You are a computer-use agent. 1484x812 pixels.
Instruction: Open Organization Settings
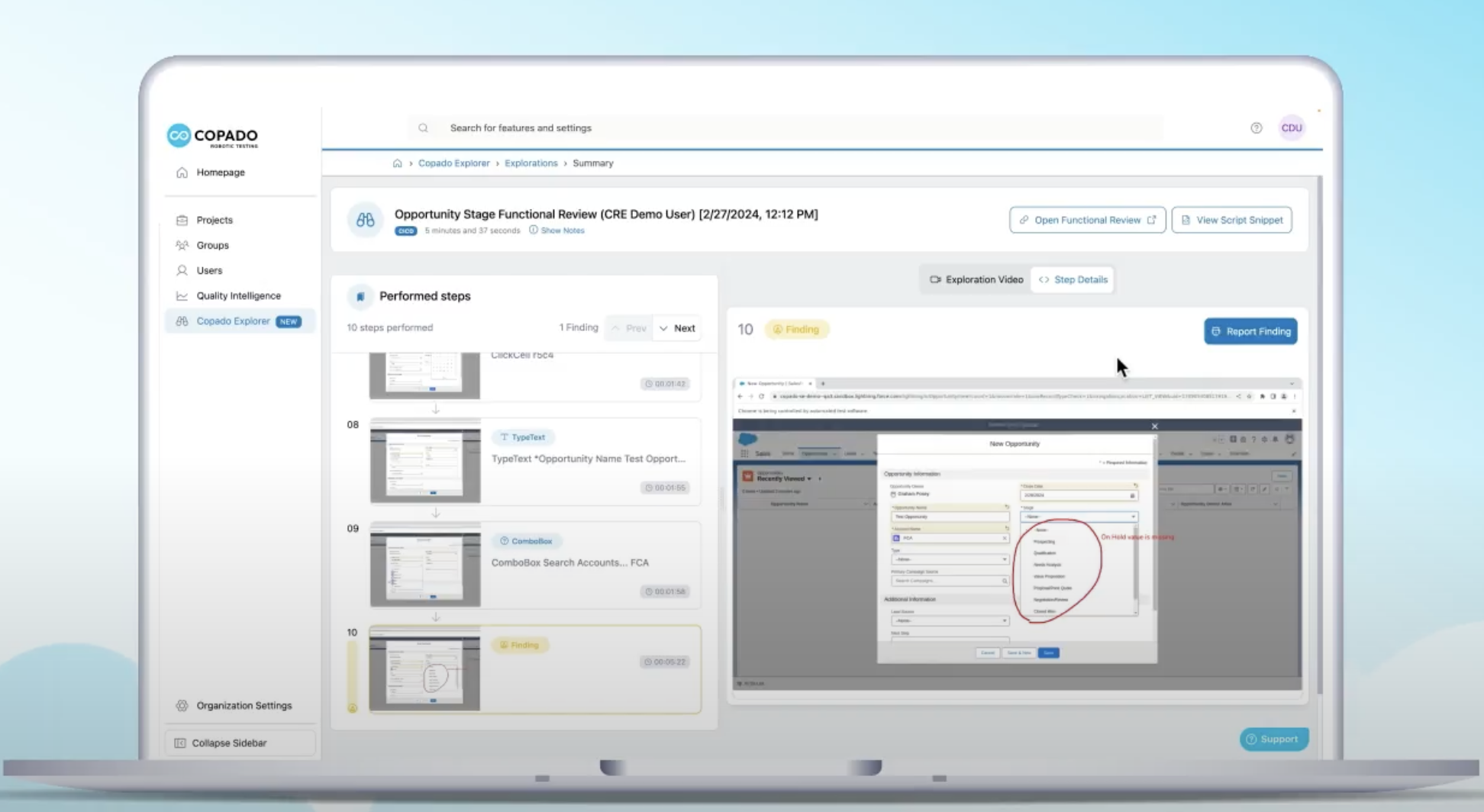pyautogui.click(x=244, y=705)
